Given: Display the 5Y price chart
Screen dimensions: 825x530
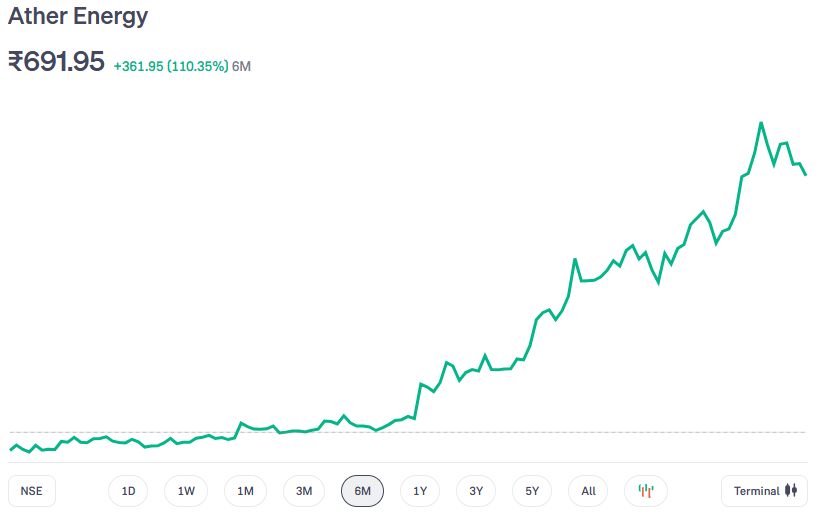Looking at the screenshot, I should point(532,491).
